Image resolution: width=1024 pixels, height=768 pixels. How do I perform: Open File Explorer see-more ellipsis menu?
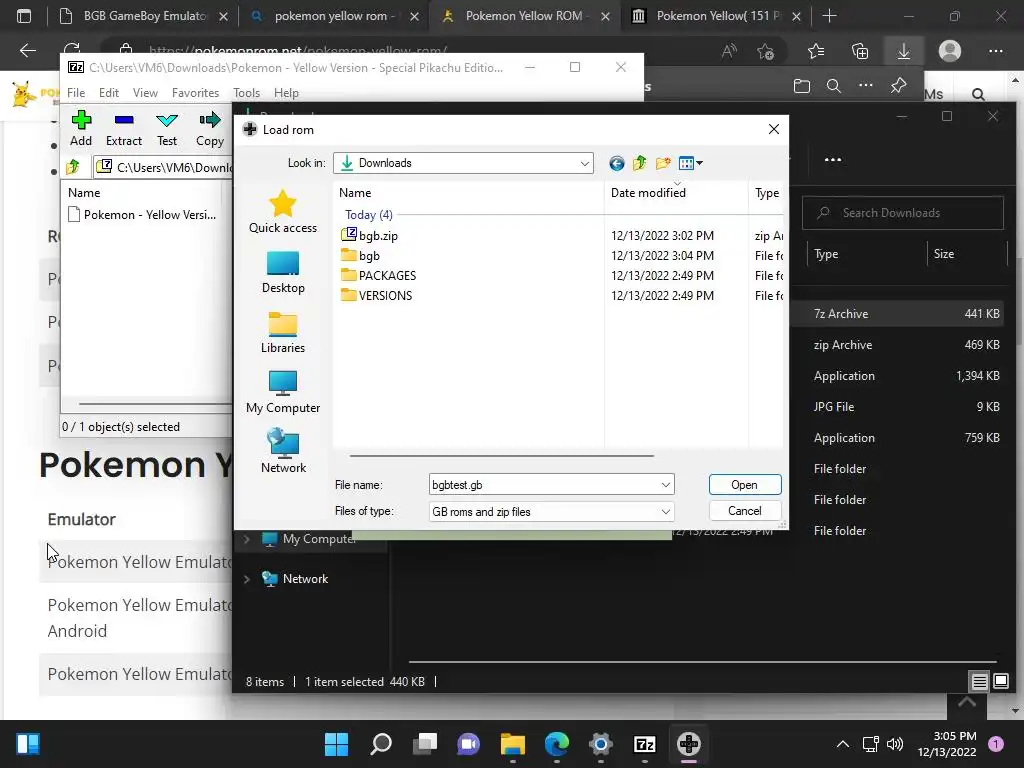pyautogui.click(x=833, y=159)
